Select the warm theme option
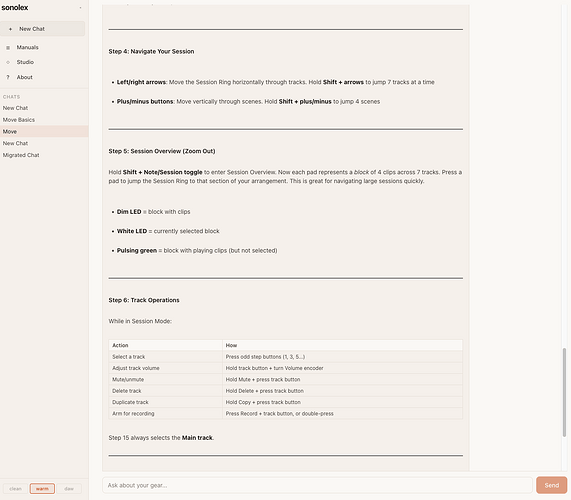571x500 pixels. 42,489
